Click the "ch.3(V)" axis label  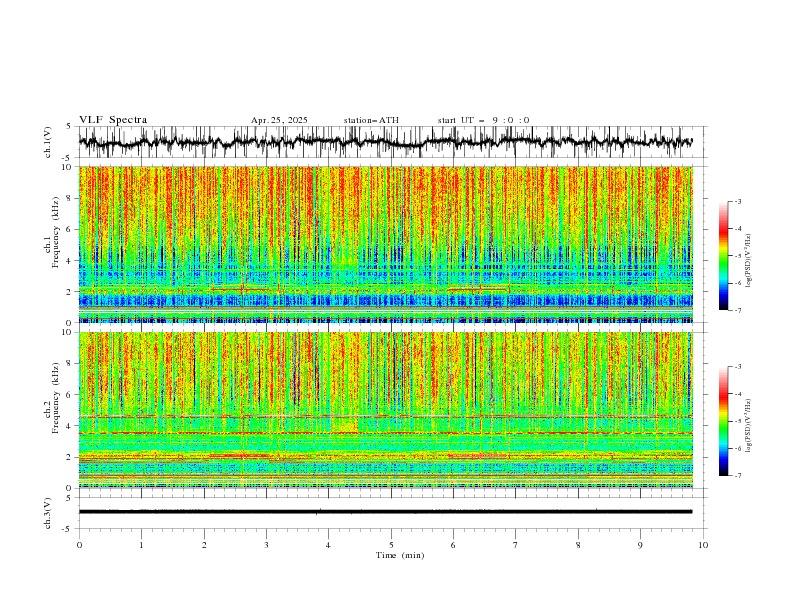tap(48, 513)
